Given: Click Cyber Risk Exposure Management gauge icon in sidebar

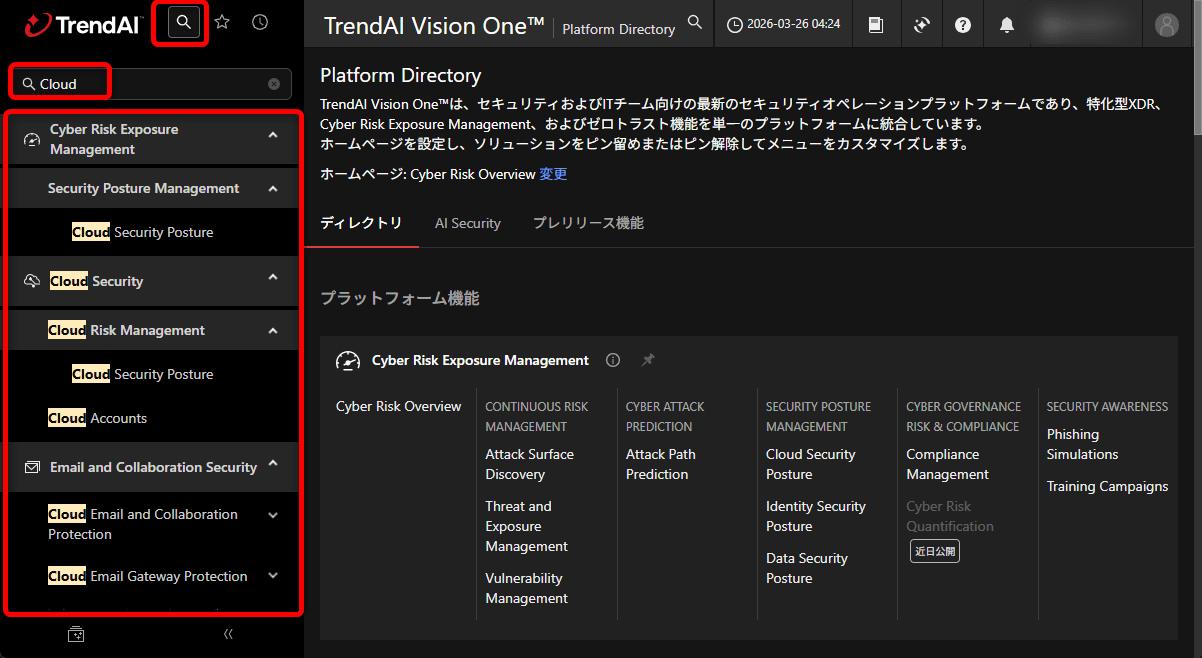Looking at the screenshot, I should click(x=31, y=139).
